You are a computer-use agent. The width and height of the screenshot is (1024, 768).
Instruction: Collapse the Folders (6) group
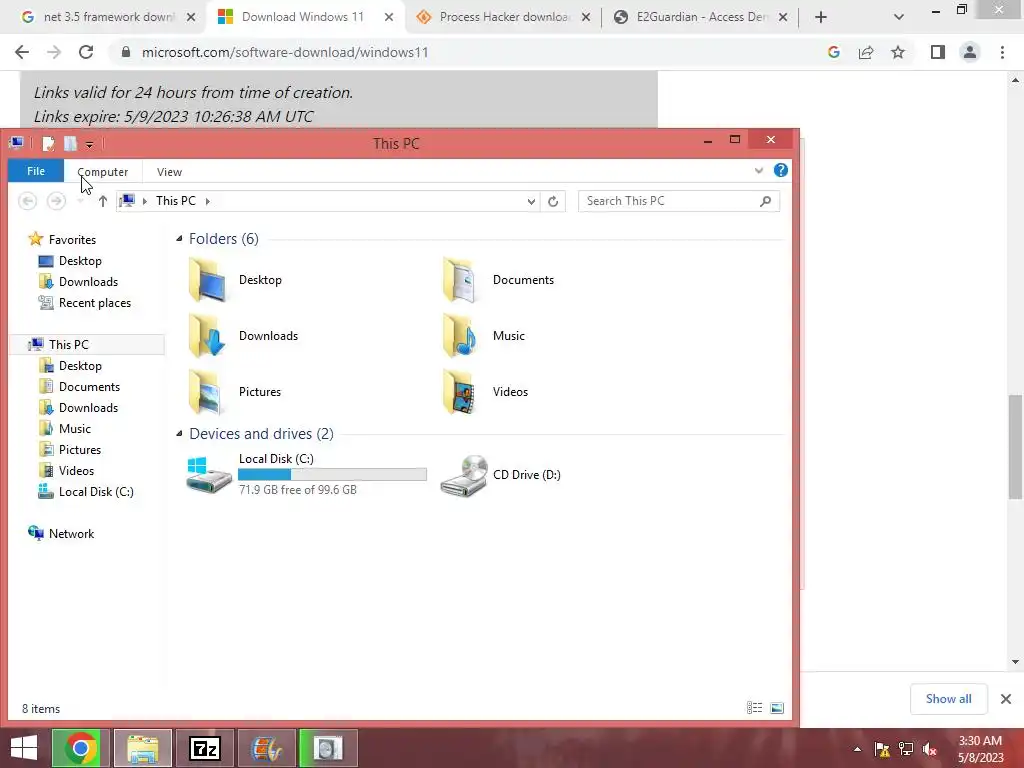point(179,239)
